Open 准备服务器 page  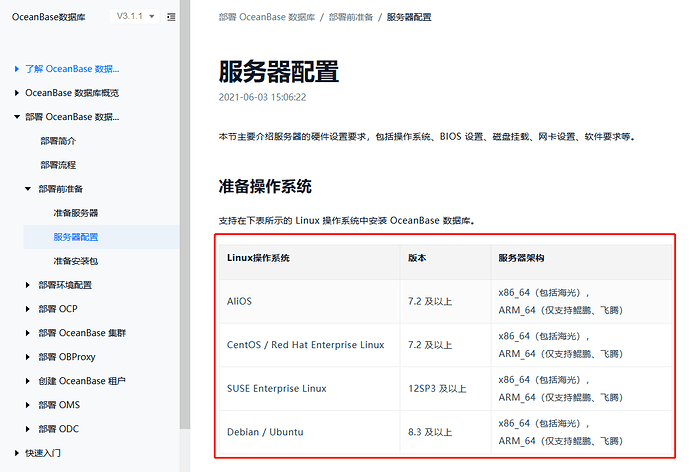76,213
